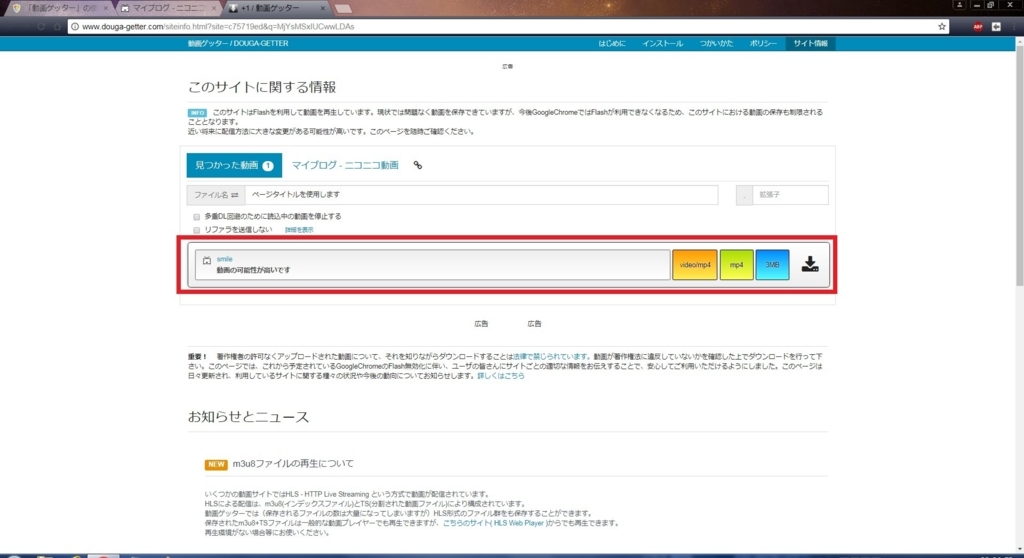Toggle 多重DL回避のために読込中の動画を停止する checkbox
The height and width of the screenshot is (558, 1024).
[x=196, y=217]
